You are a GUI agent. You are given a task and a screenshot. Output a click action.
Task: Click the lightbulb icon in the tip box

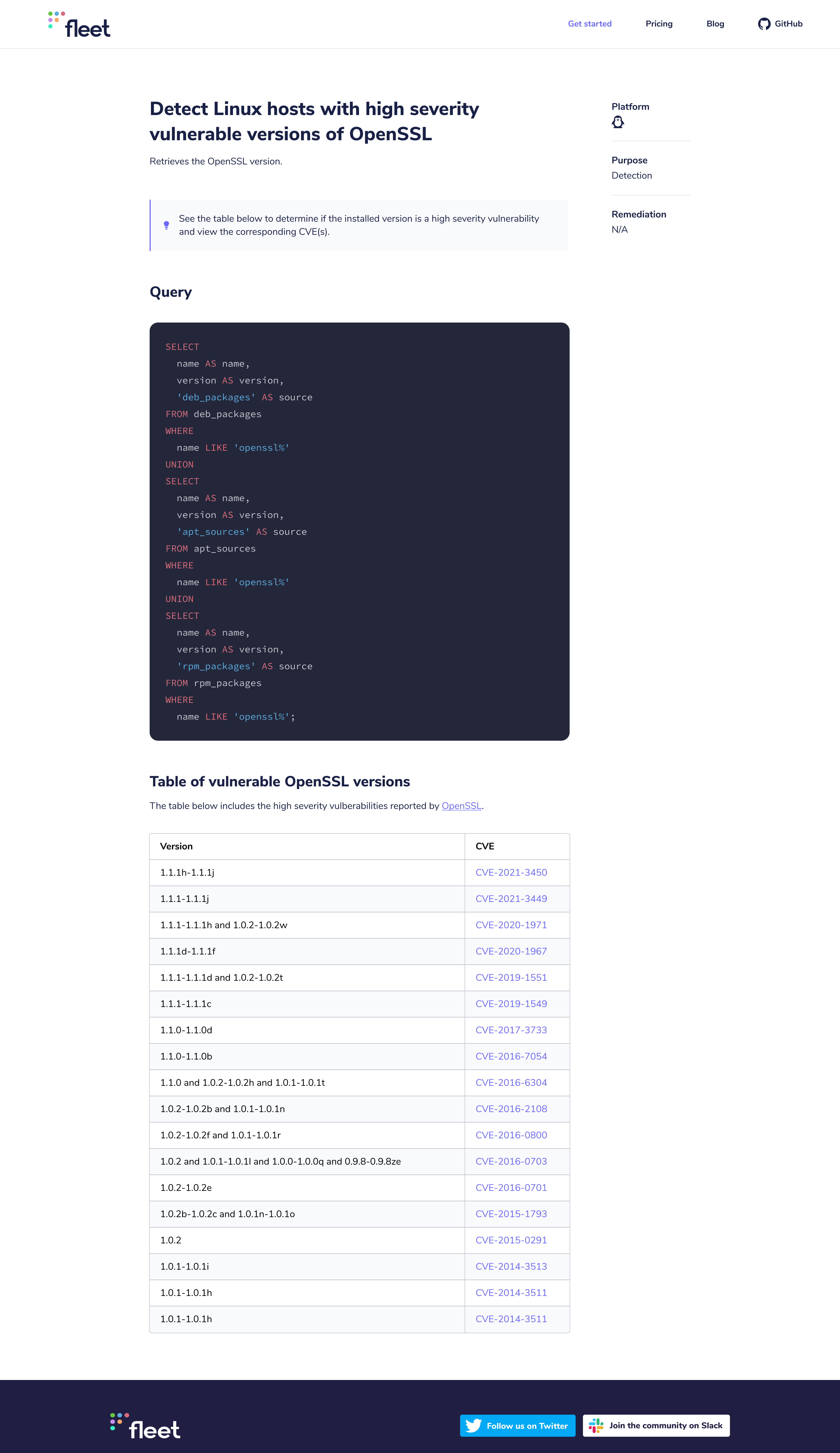(166, 225)
